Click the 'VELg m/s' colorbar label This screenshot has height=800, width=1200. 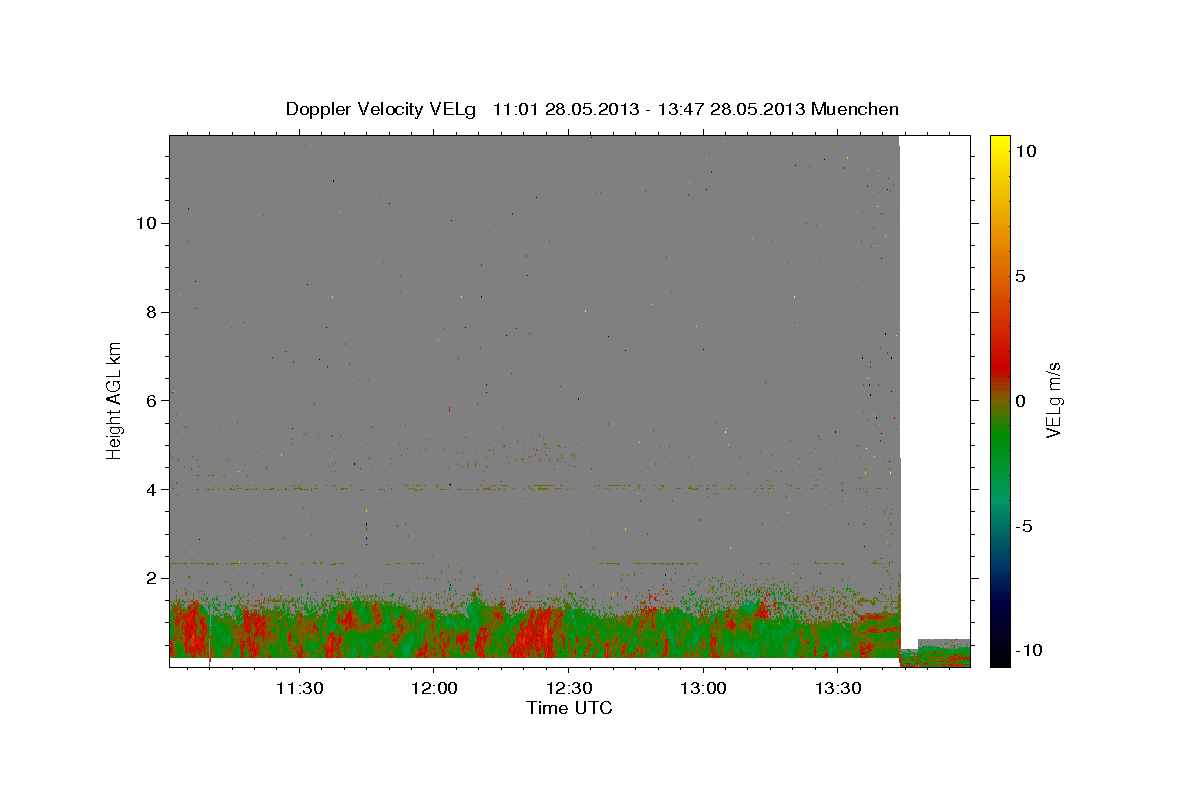coord(1054,400)
